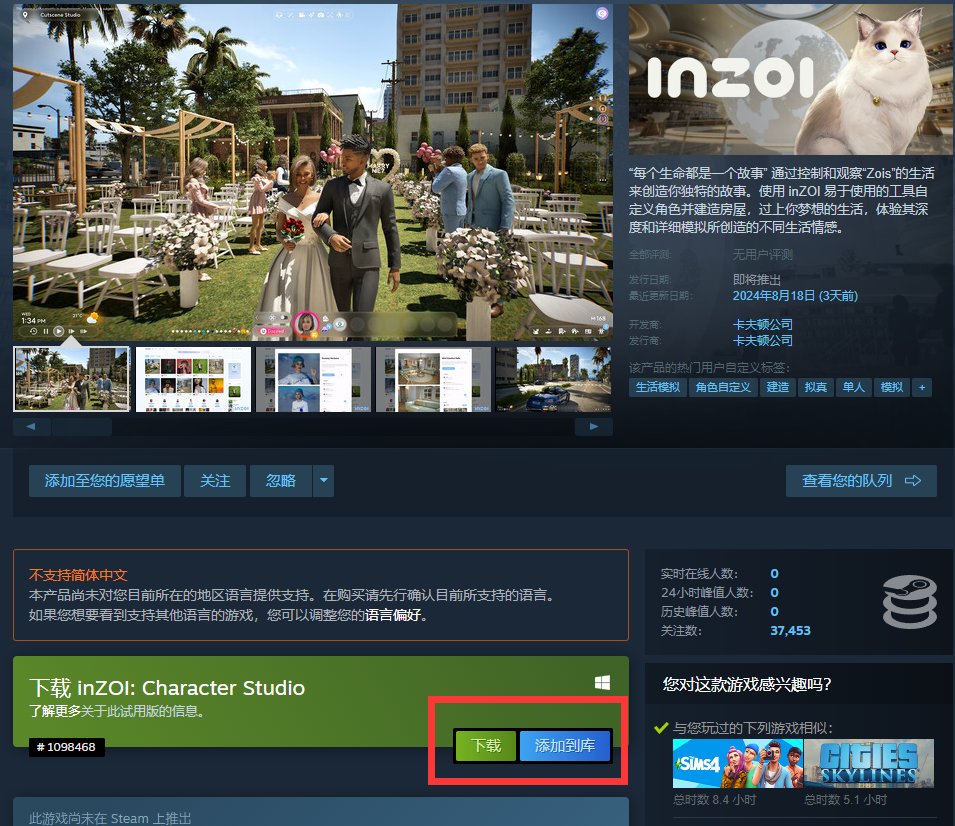Click the play icon in game screenshot
955x826 pixels.
pyautogui.click(x=58, y=331)
